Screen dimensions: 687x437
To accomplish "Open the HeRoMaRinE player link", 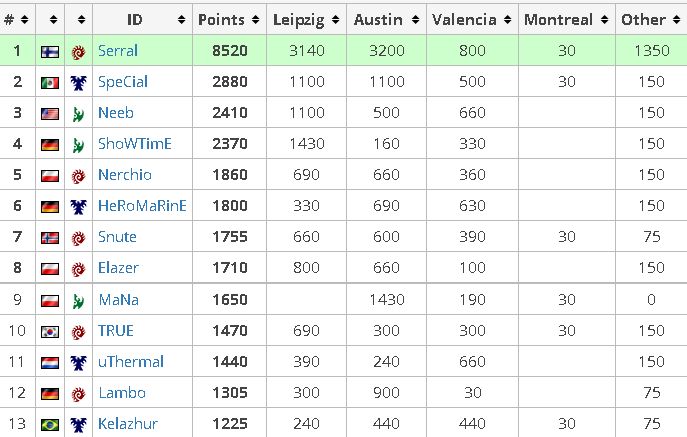I will click(142, 206).
